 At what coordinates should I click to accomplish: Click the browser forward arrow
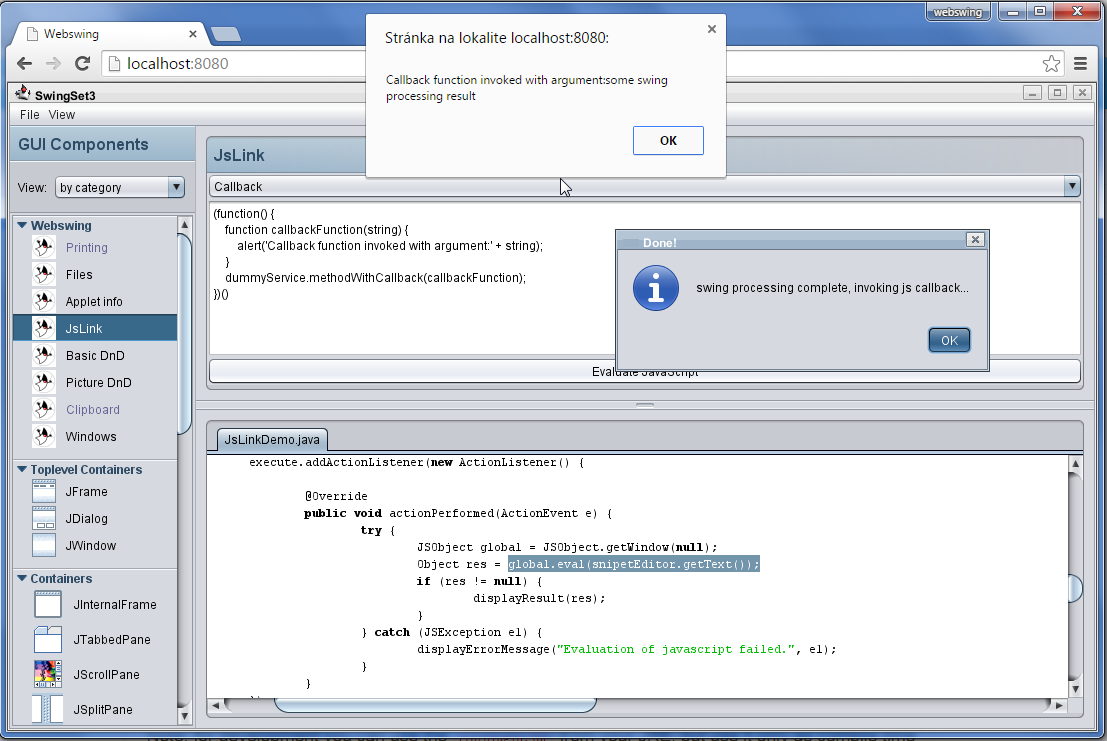[x=53, y=64]
